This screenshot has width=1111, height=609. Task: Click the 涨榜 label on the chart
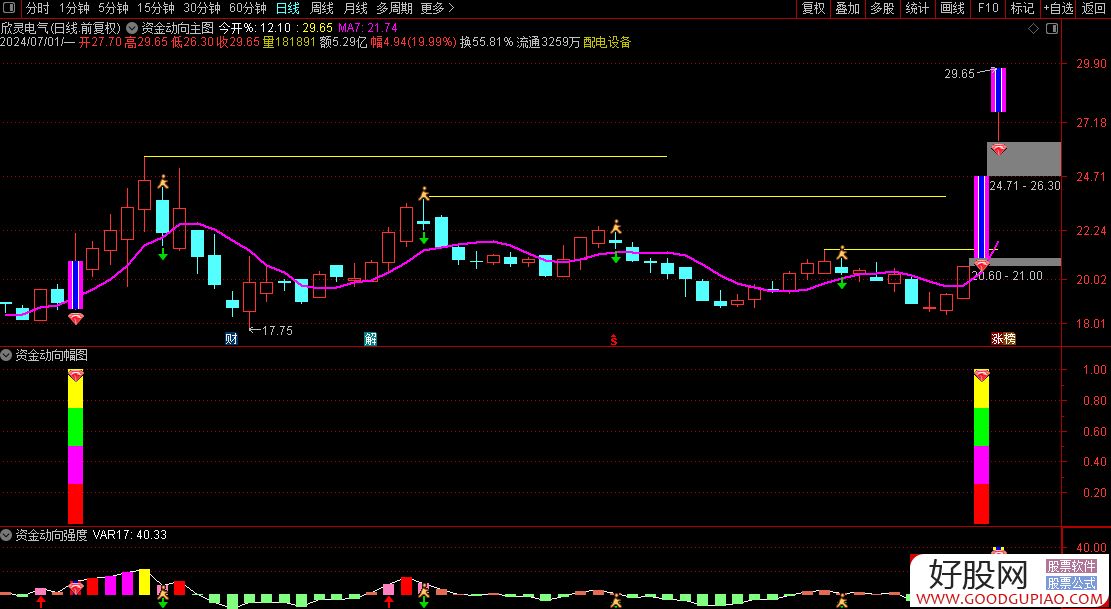tap(1003, 339)
